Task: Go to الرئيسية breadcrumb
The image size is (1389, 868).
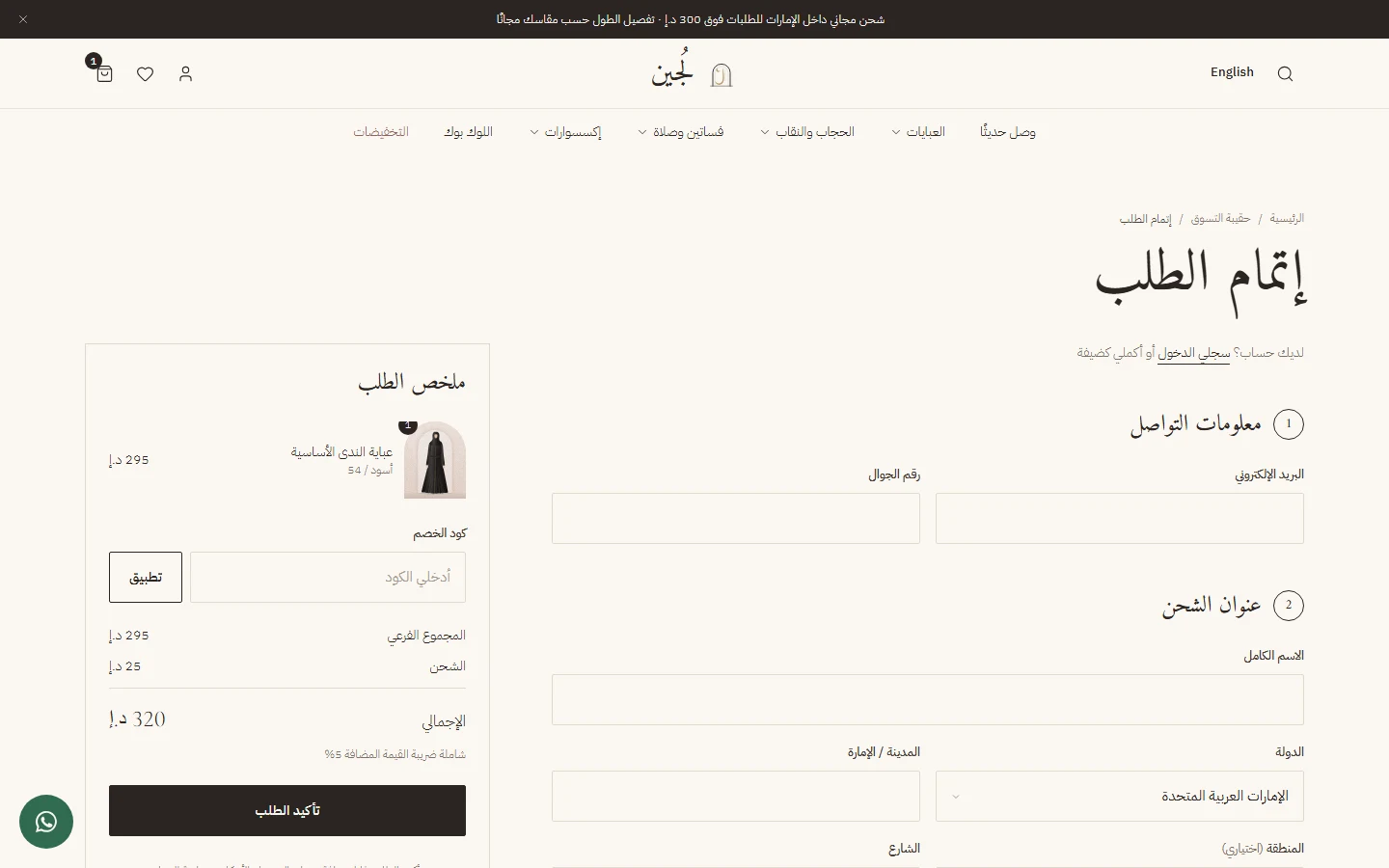Action: (1287, 219)
